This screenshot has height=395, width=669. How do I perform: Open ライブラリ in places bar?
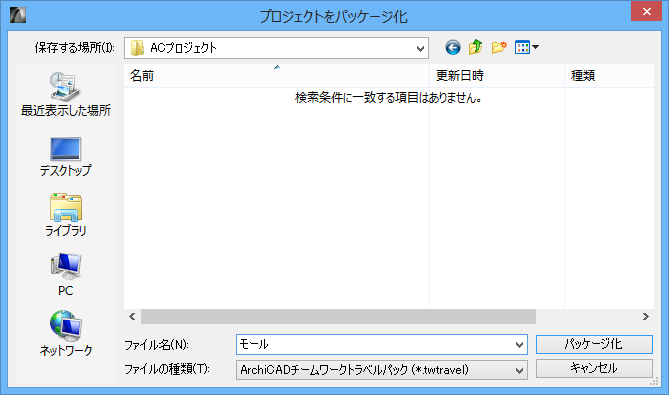coord(66,215)
